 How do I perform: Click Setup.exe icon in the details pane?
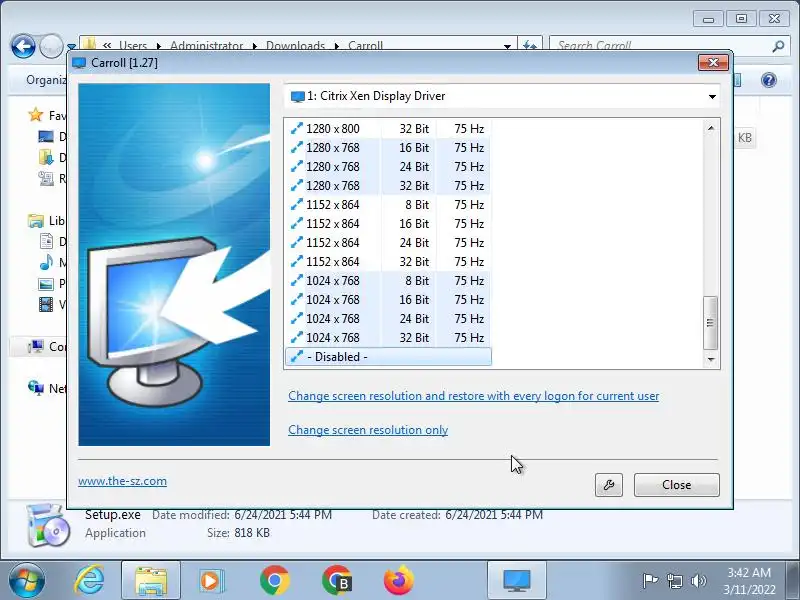point(48,526)
